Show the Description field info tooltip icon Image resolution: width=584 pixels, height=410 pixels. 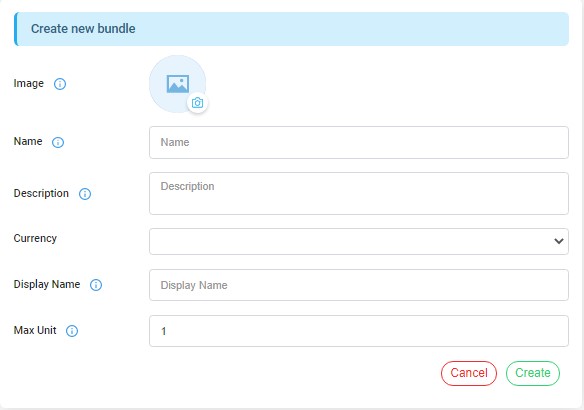(85, 194)
